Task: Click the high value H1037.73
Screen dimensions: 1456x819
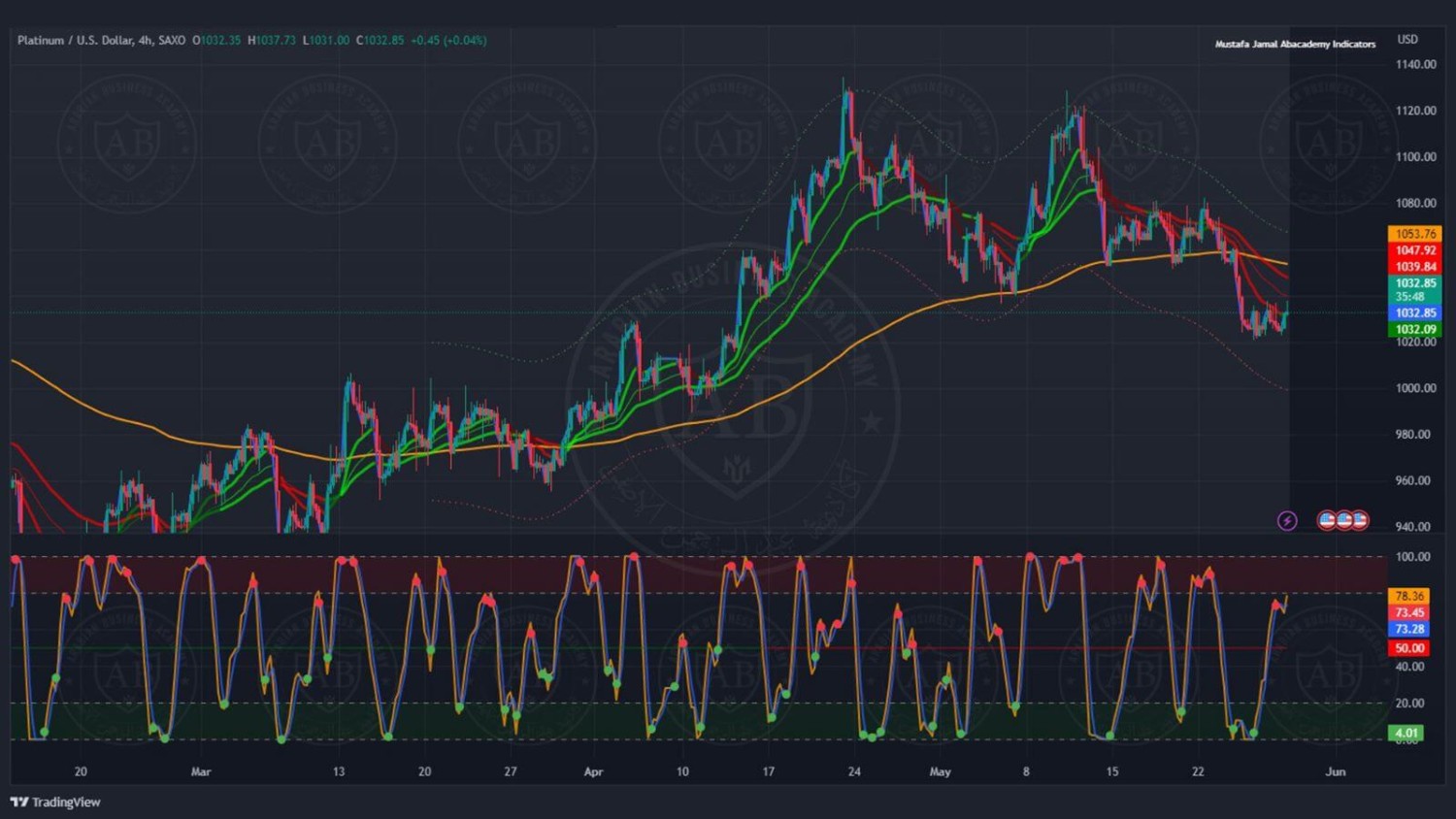Action: tap(272, 41)
